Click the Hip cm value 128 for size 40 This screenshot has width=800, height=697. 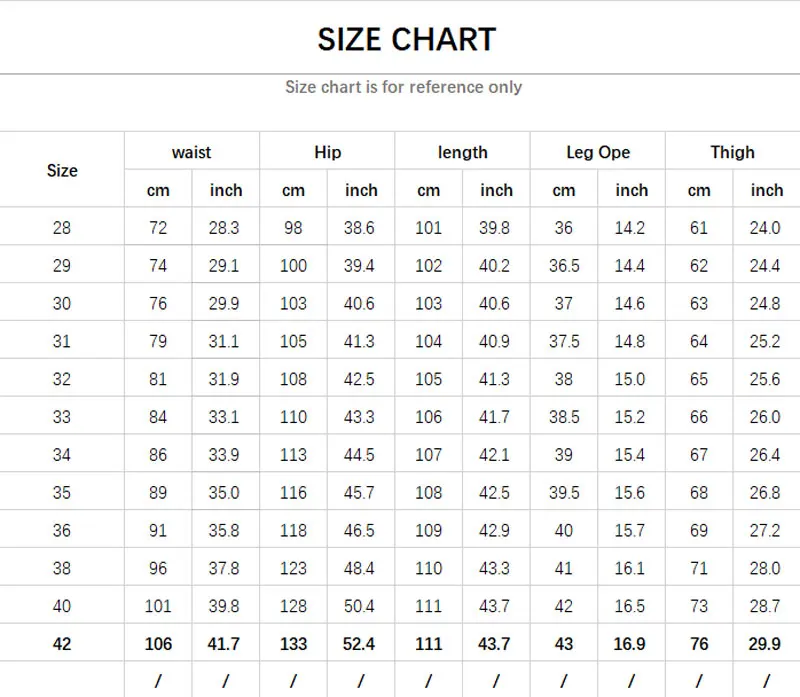point(293,606)
